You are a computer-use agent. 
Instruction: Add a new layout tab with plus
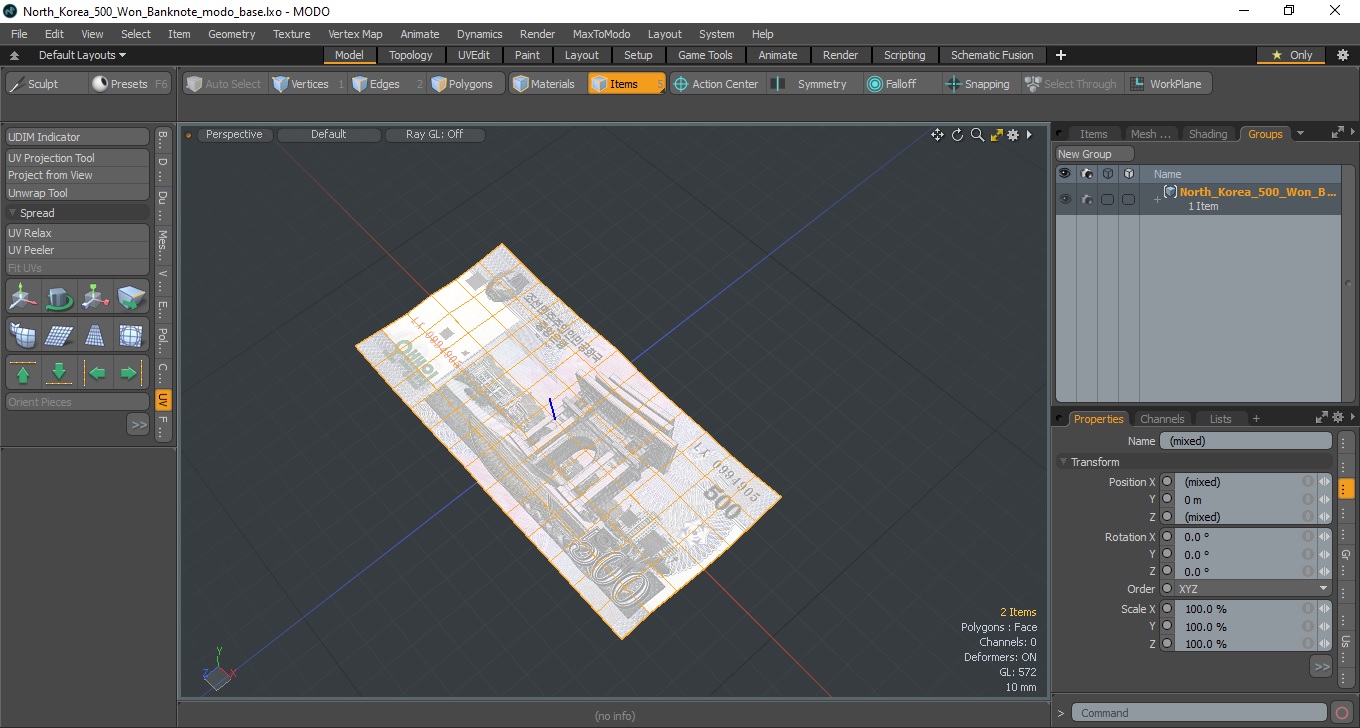click(1061, 55)
